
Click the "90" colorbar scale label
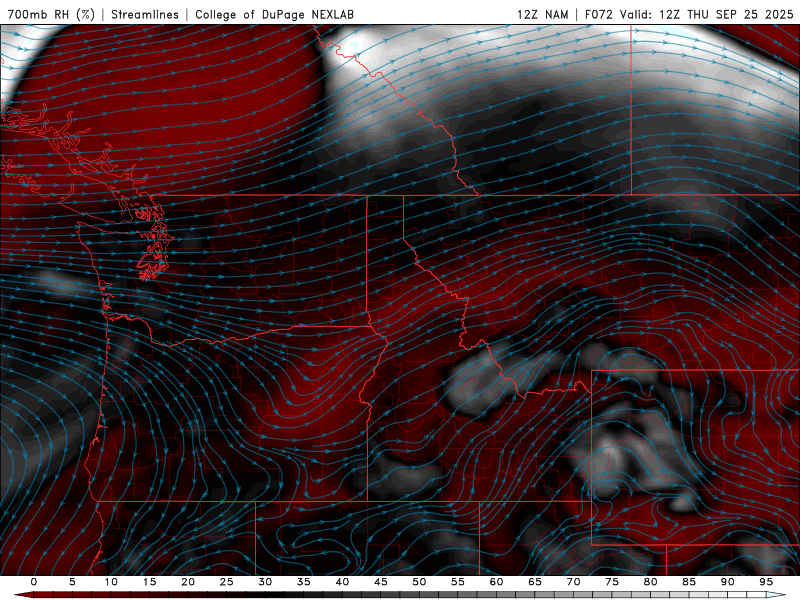728,582
